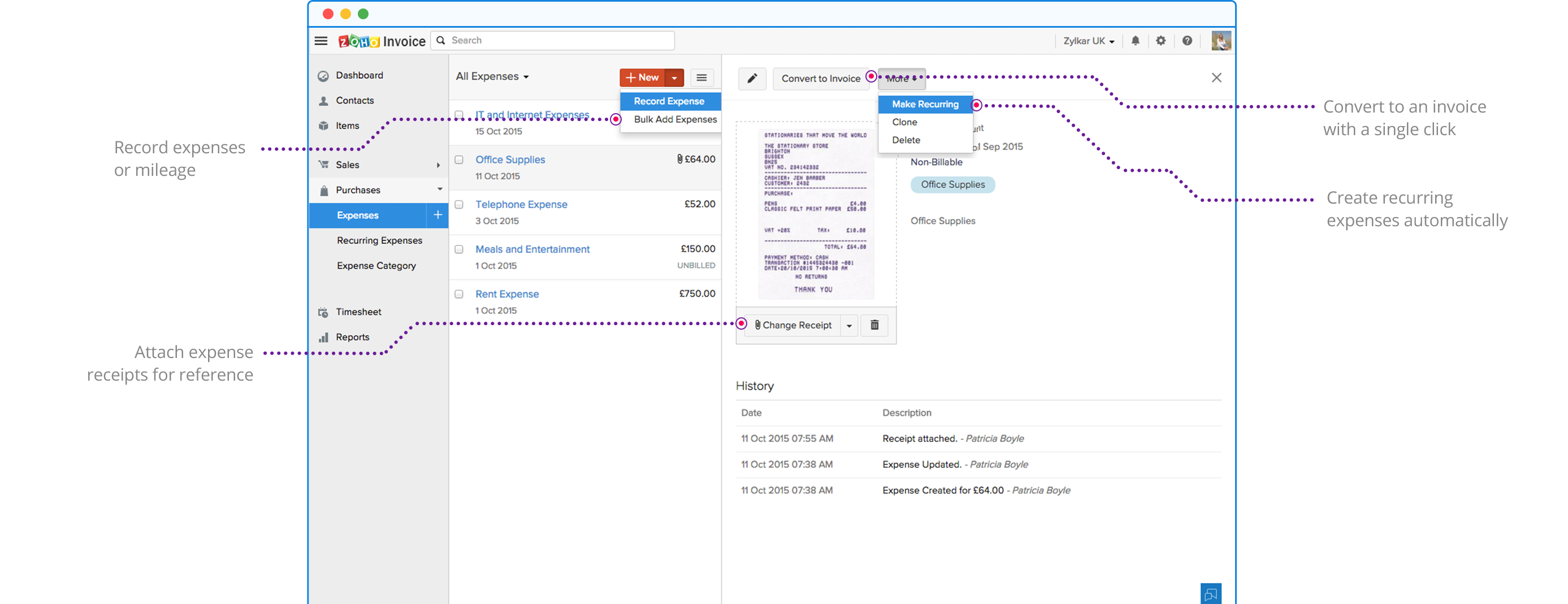The width and height of the screenshot is (1568, 604).
Task: Click the Convert to Invoice button
Action: coord(821,79)
